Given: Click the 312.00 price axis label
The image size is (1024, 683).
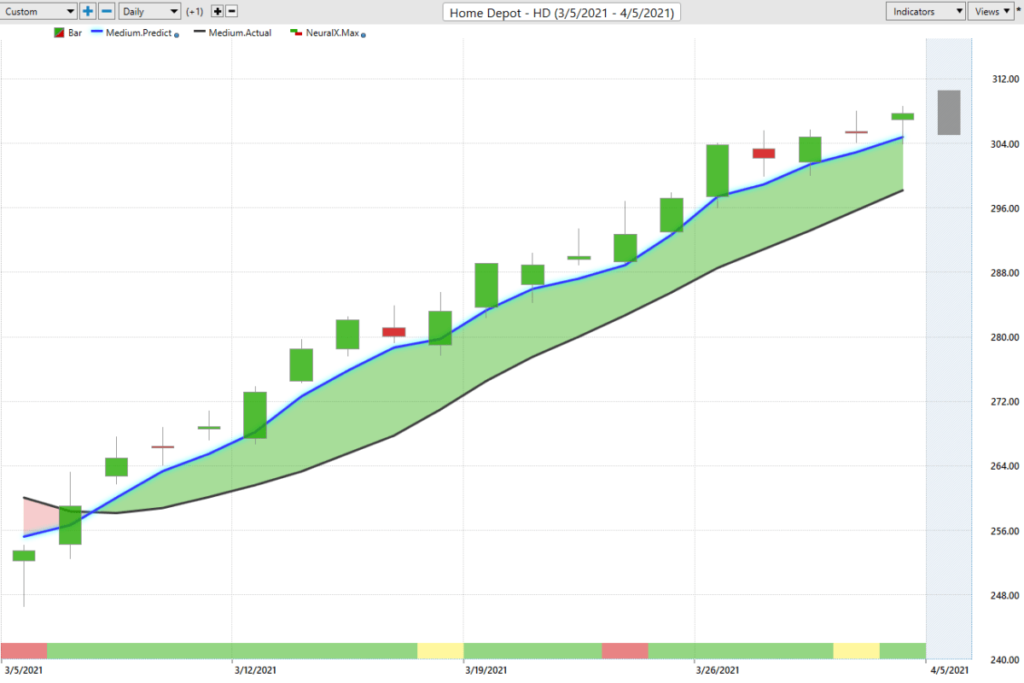Looking at the screenshot, I should click(1005, 79).
